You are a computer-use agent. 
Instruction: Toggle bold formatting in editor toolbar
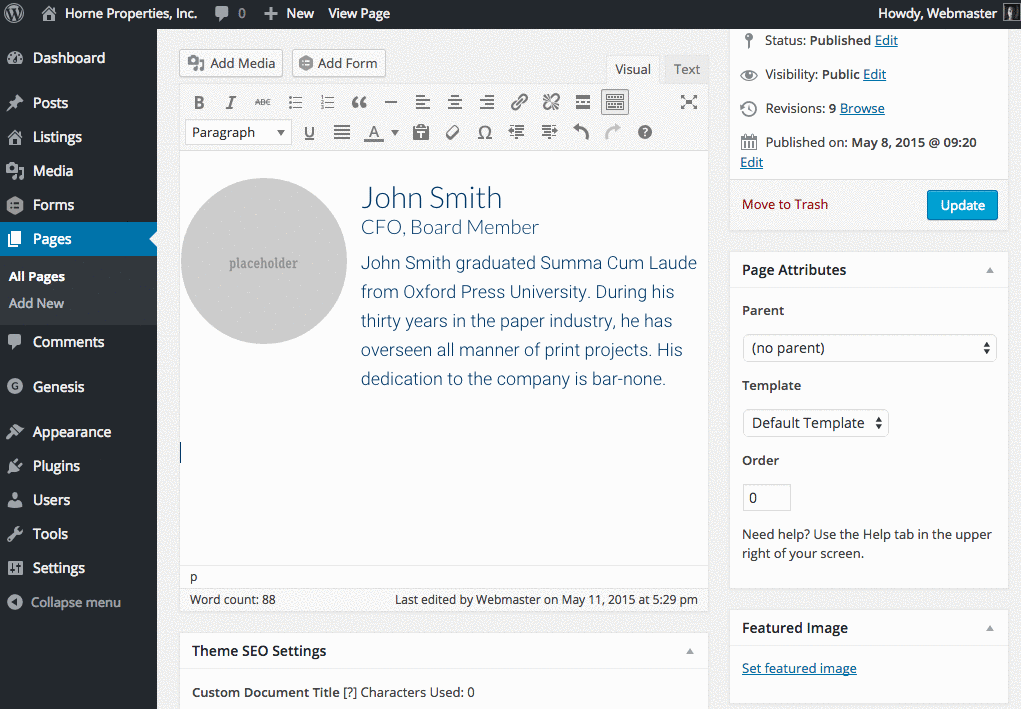199,102
